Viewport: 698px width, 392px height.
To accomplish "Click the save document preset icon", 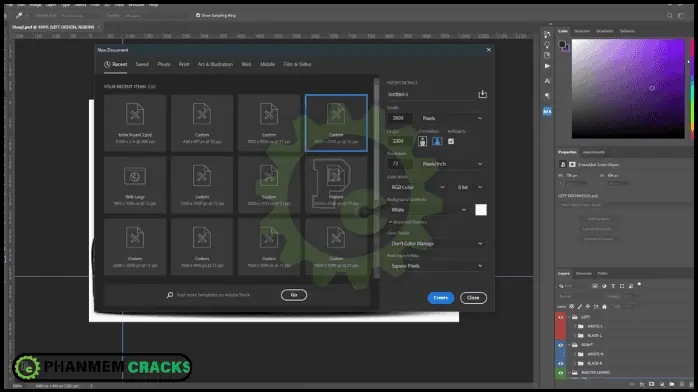I will click(482, 94).
